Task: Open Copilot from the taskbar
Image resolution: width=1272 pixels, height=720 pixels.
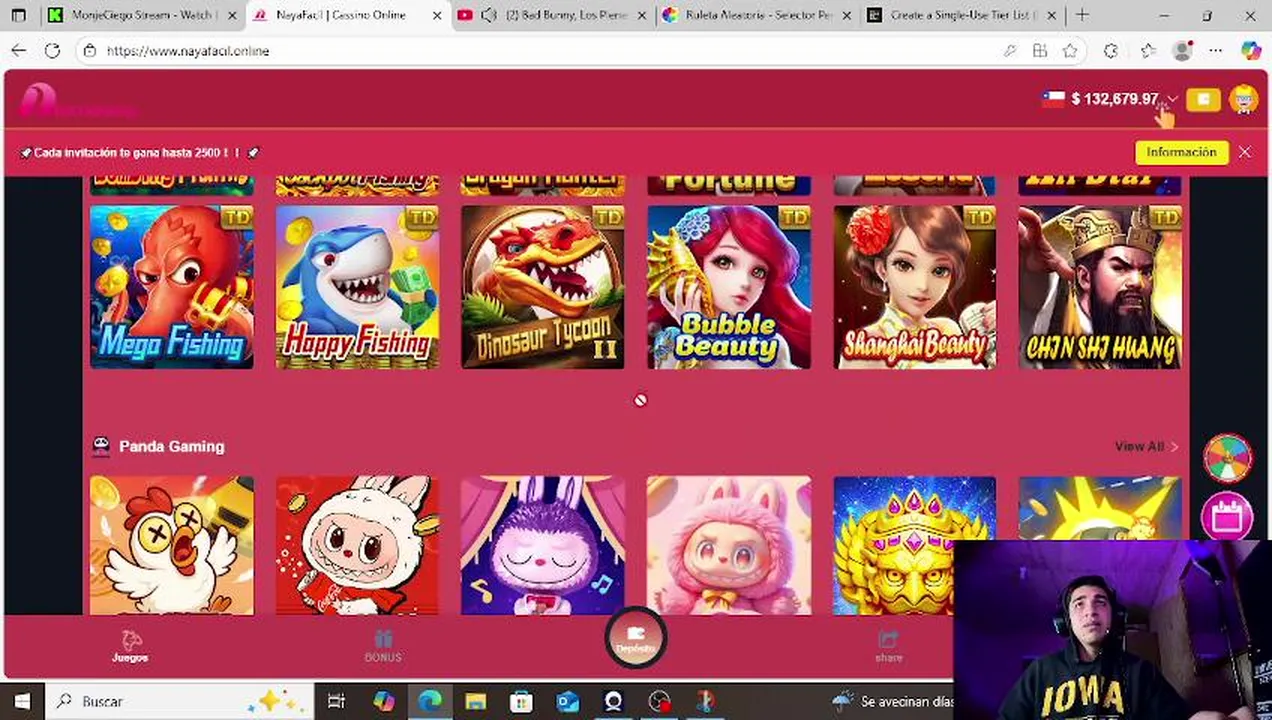Action: tap(384, 701)
